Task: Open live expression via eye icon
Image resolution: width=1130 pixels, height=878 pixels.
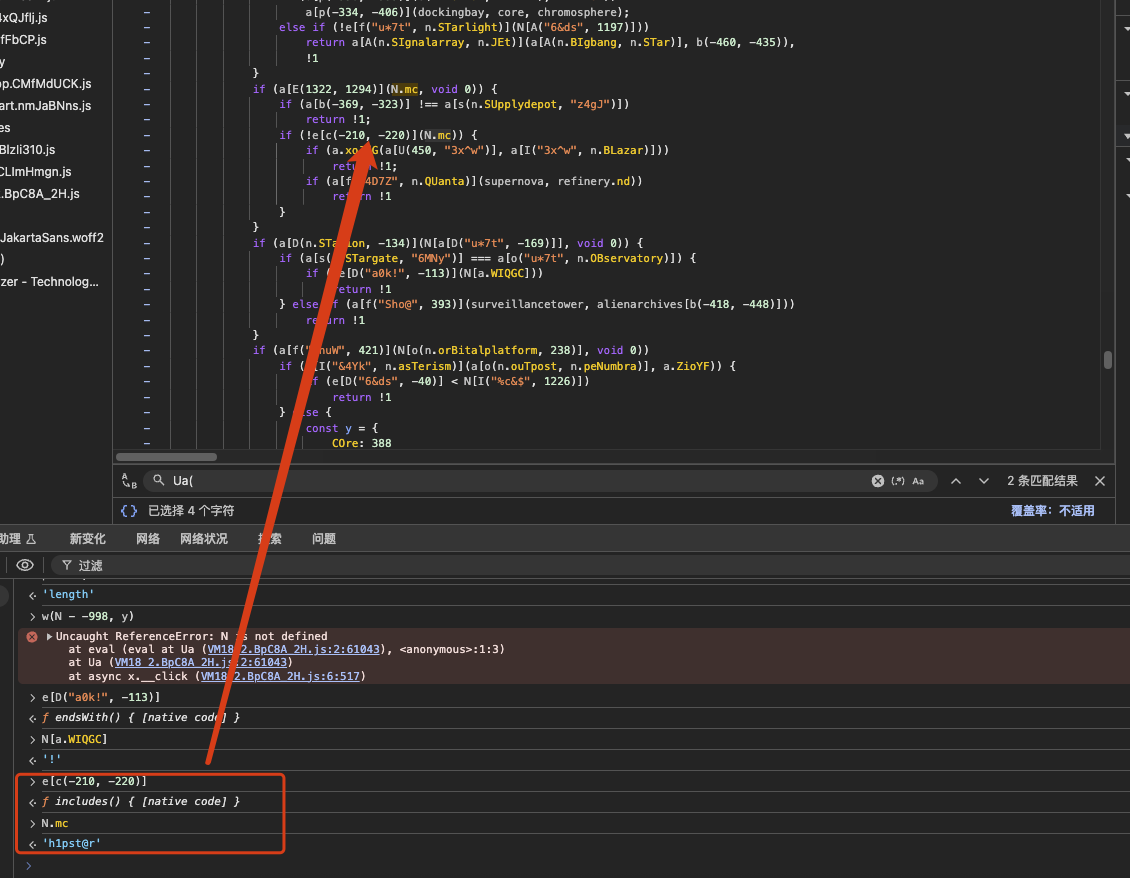Action: (25, 565)
